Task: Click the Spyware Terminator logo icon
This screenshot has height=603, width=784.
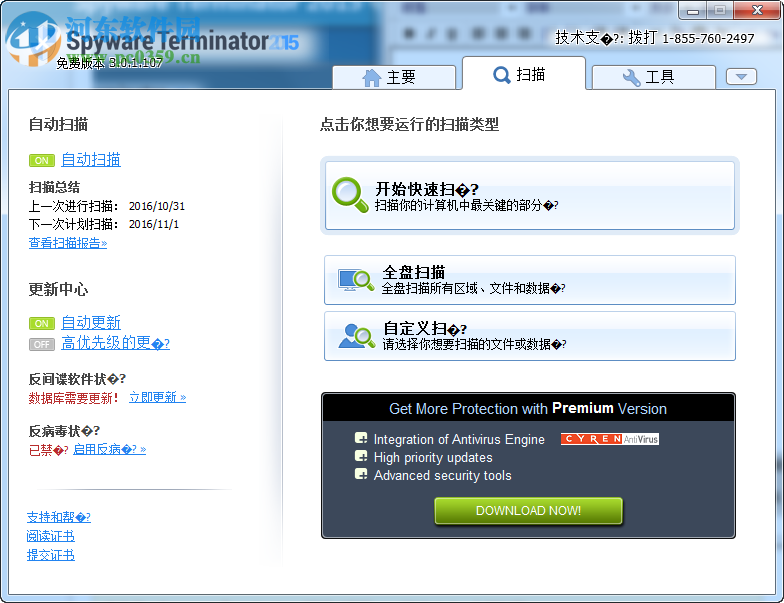Action: [34, 39]
